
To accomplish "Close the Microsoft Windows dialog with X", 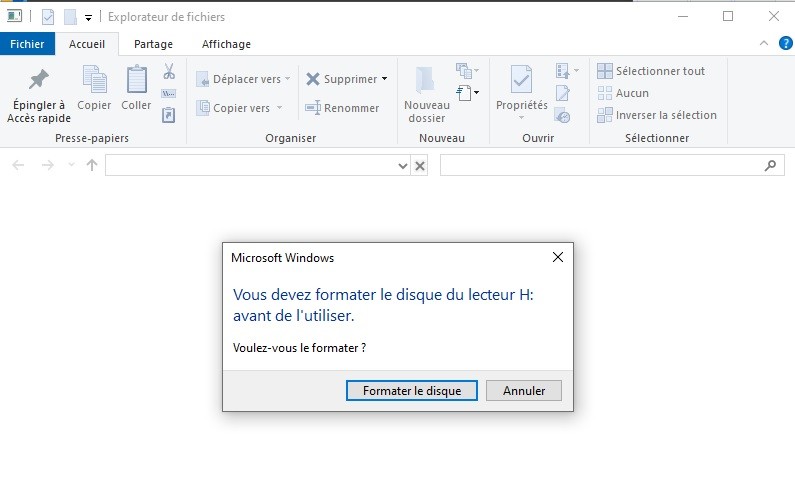I will pyautogui.click(x=558, y=257).
